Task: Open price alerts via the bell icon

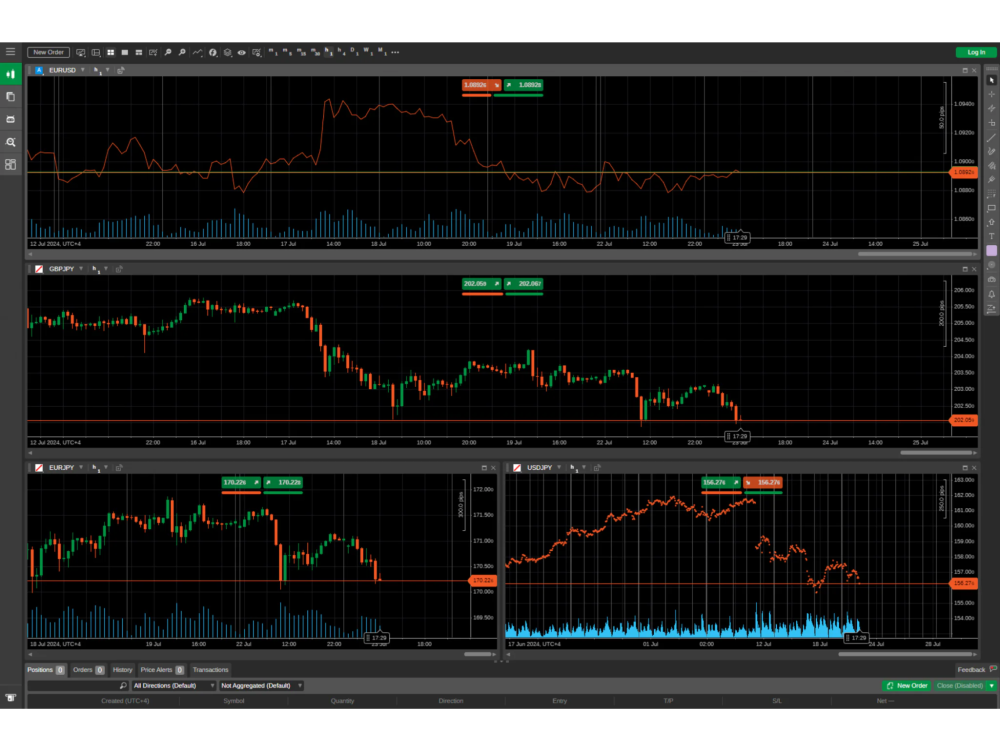Action: pyautogui.click(x=990, y=293)
